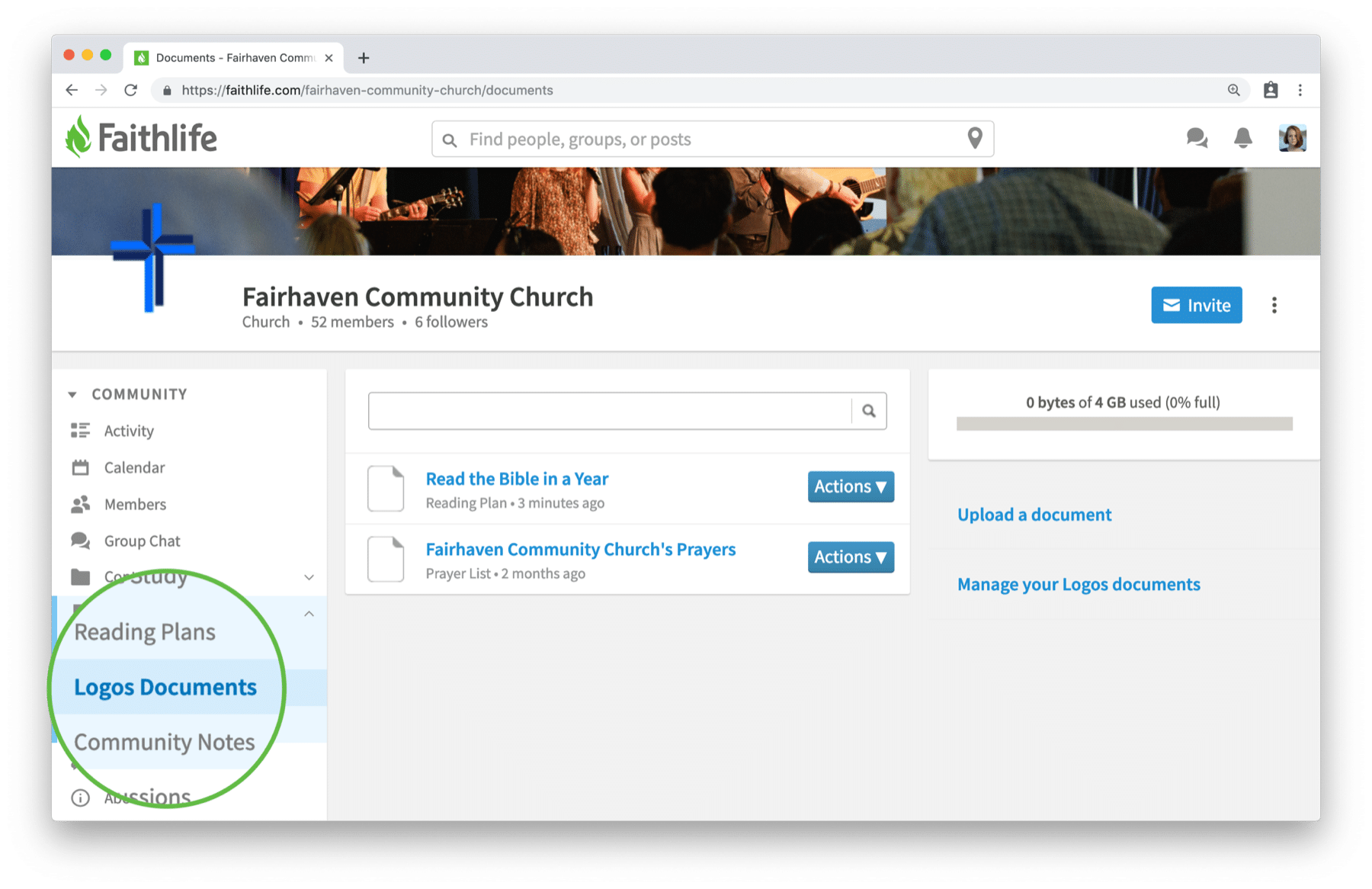1372x889 pixels.
Task: Click the 6 followers text
Action: pyautogui.click(x=451, y=322)
